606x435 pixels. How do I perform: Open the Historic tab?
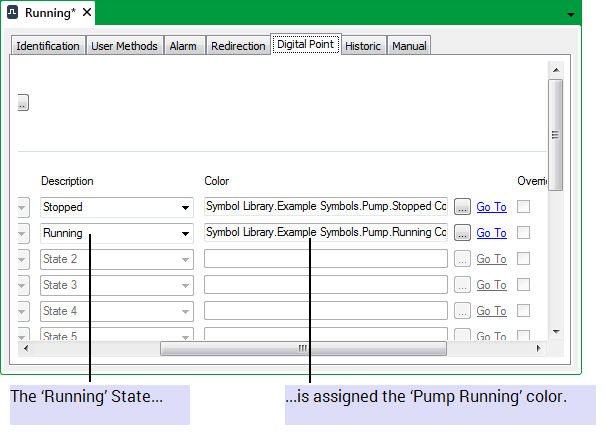pos(363,46)
